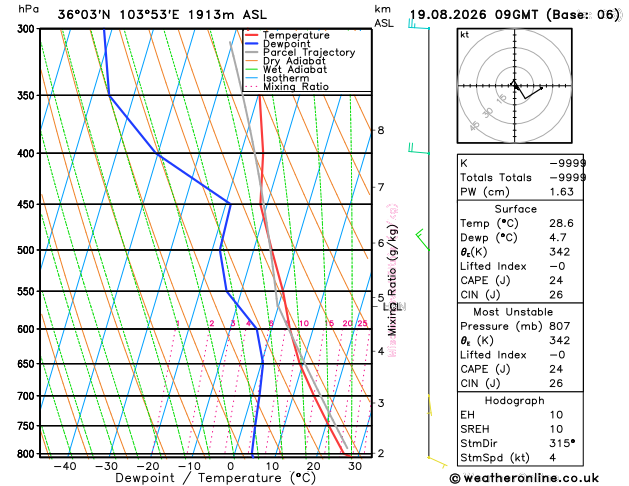Click the green wind barb near 500 hPa

[x=422, y=240]
